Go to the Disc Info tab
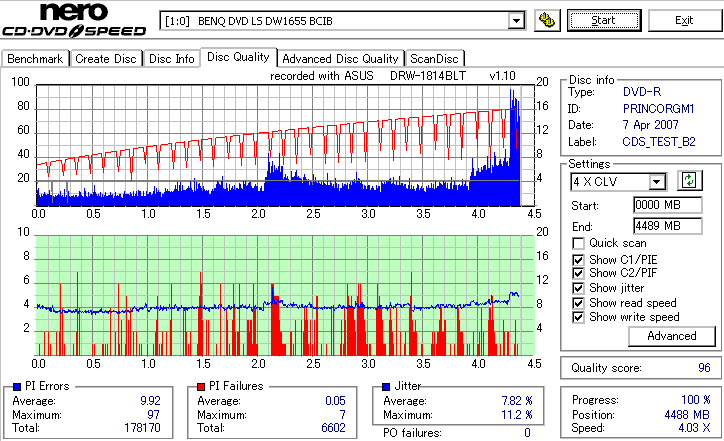Viewport: 724px width, 441px height. [x=171, y=59]
